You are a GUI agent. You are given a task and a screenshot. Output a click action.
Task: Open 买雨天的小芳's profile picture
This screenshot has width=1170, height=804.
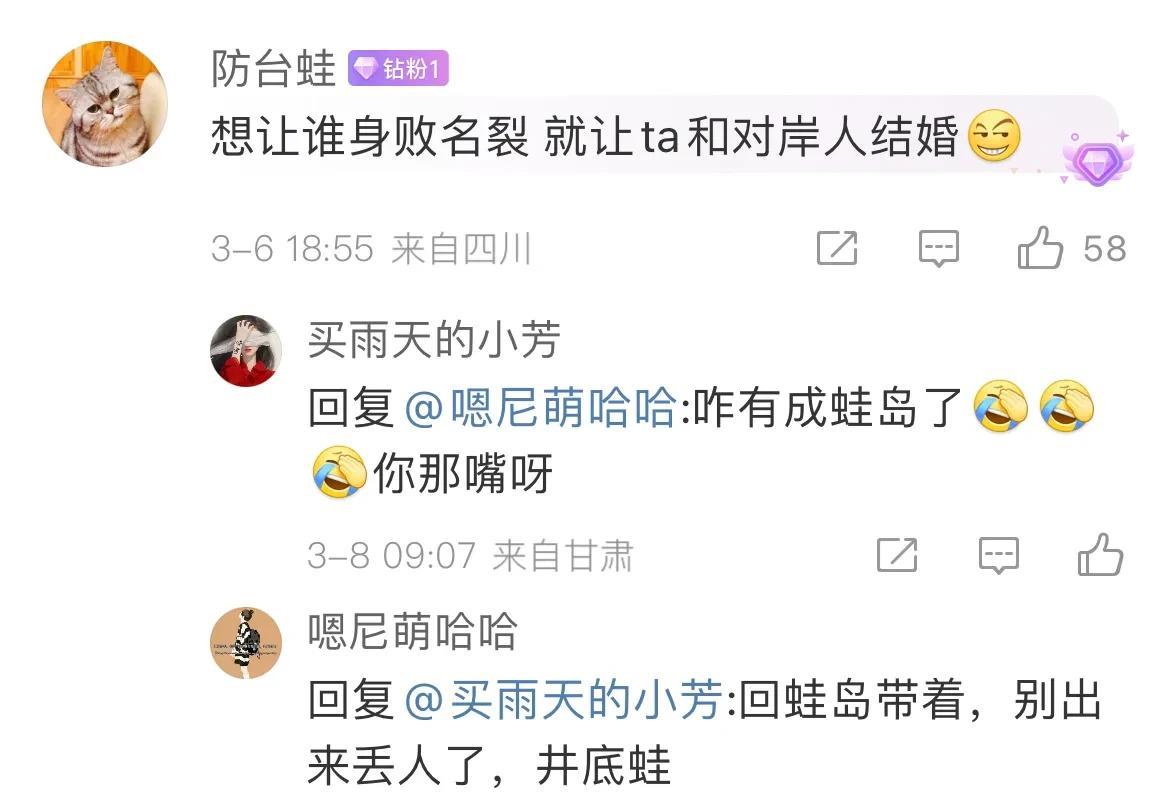pyautogui.click(x=246, y=350)
